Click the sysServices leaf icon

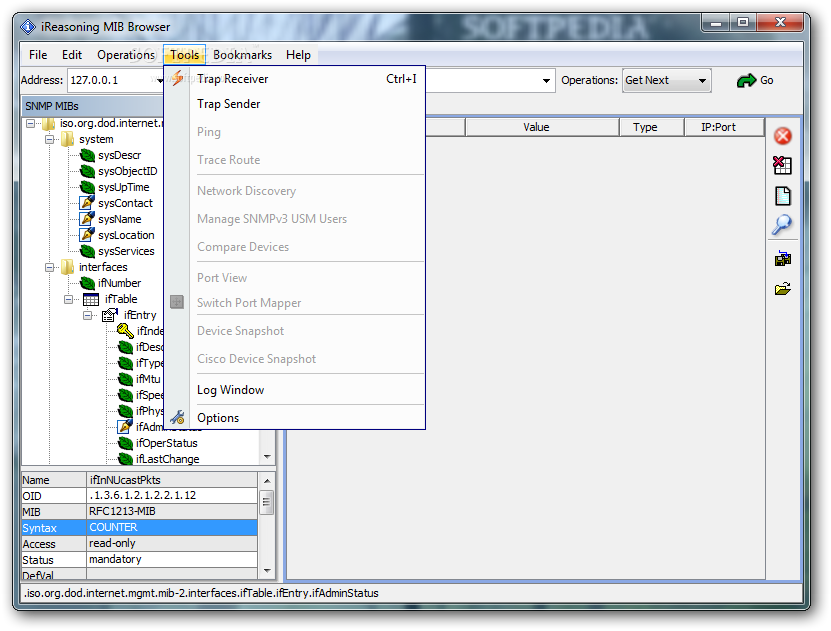click(x=87, y=251)
